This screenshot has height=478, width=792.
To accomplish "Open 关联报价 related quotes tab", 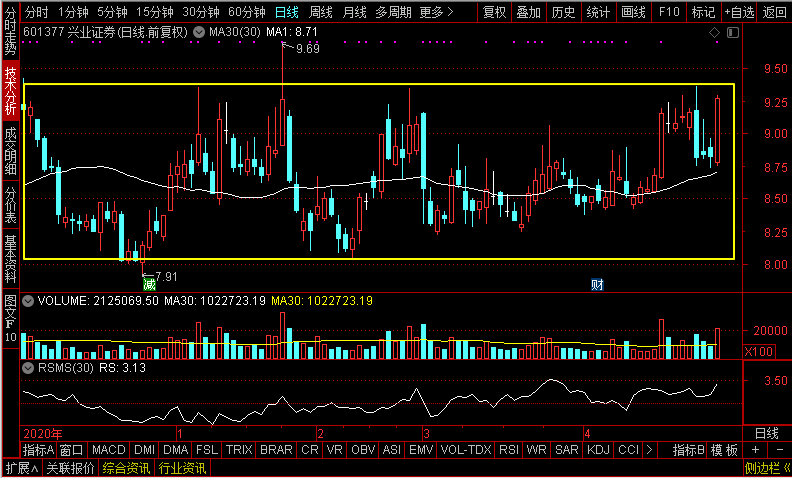I will [70, 468].
